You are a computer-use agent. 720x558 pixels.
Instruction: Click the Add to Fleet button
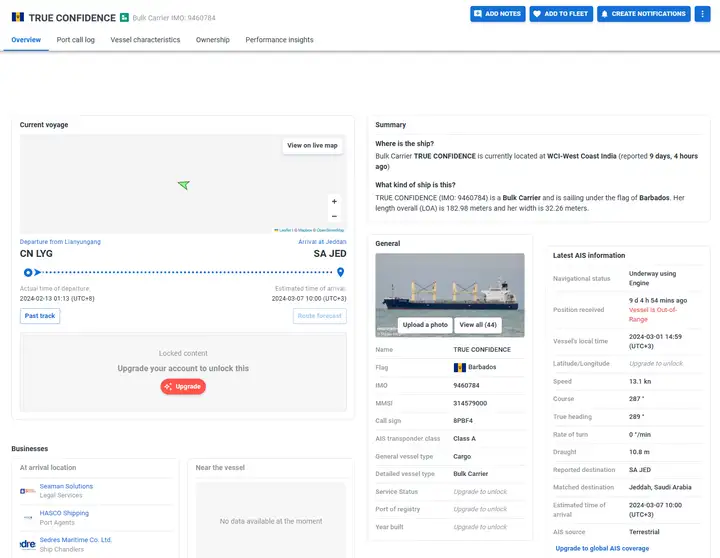coord(561,14)
